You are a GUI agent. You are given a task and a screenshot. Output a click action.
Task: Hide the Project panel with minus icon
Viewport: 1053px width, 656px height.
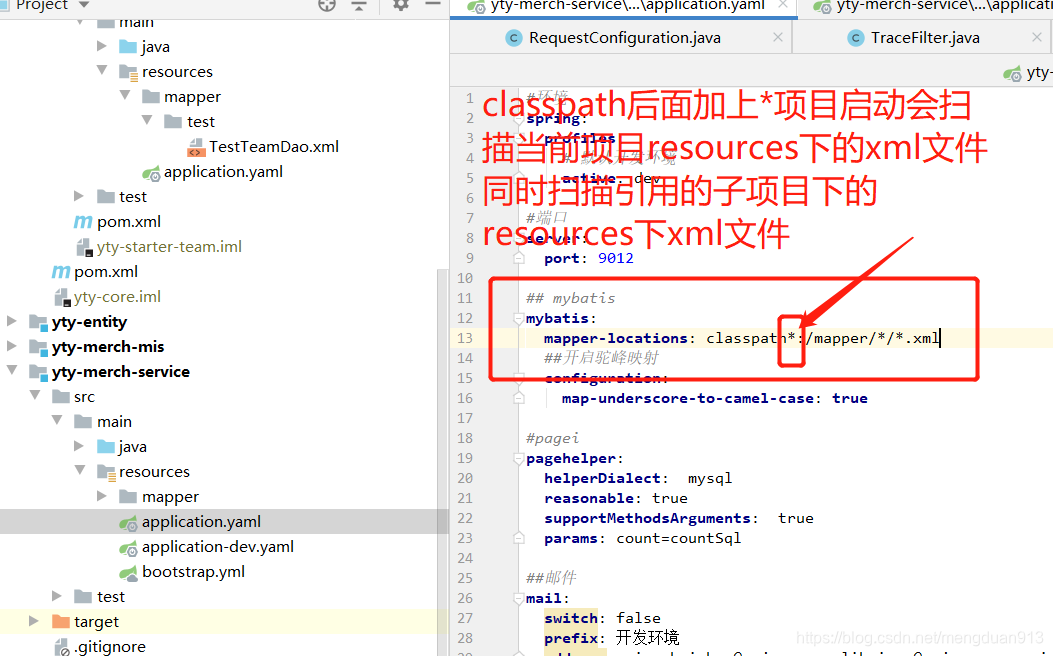433,5
